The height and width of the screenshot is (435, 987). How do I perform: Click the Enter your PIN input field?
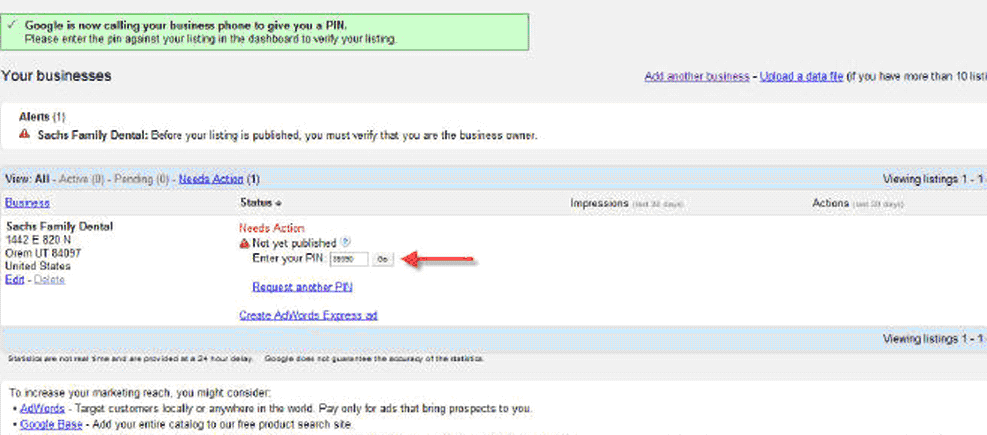[x=349, y=259]
